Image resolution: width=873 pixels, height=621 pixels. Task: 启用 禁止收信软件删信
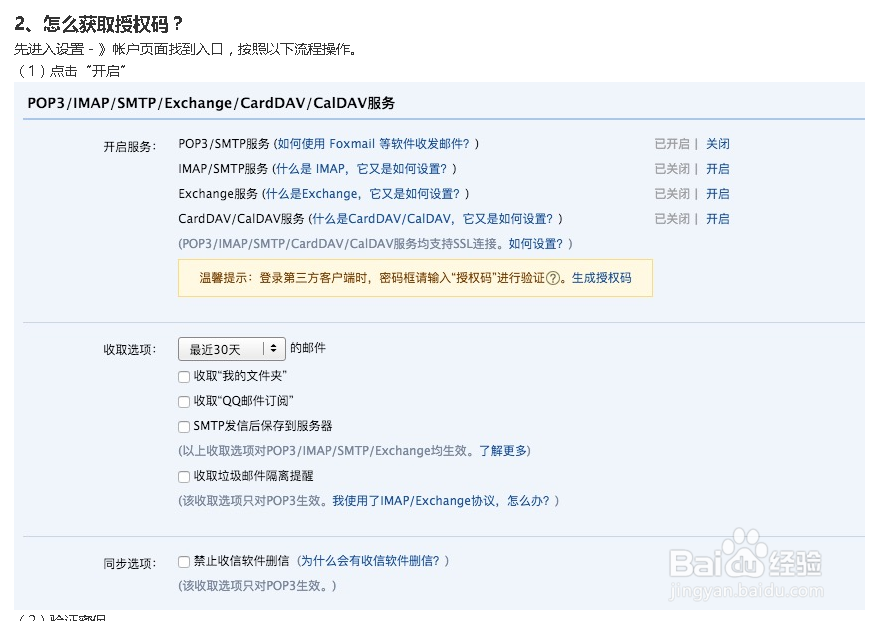point(183,560)
